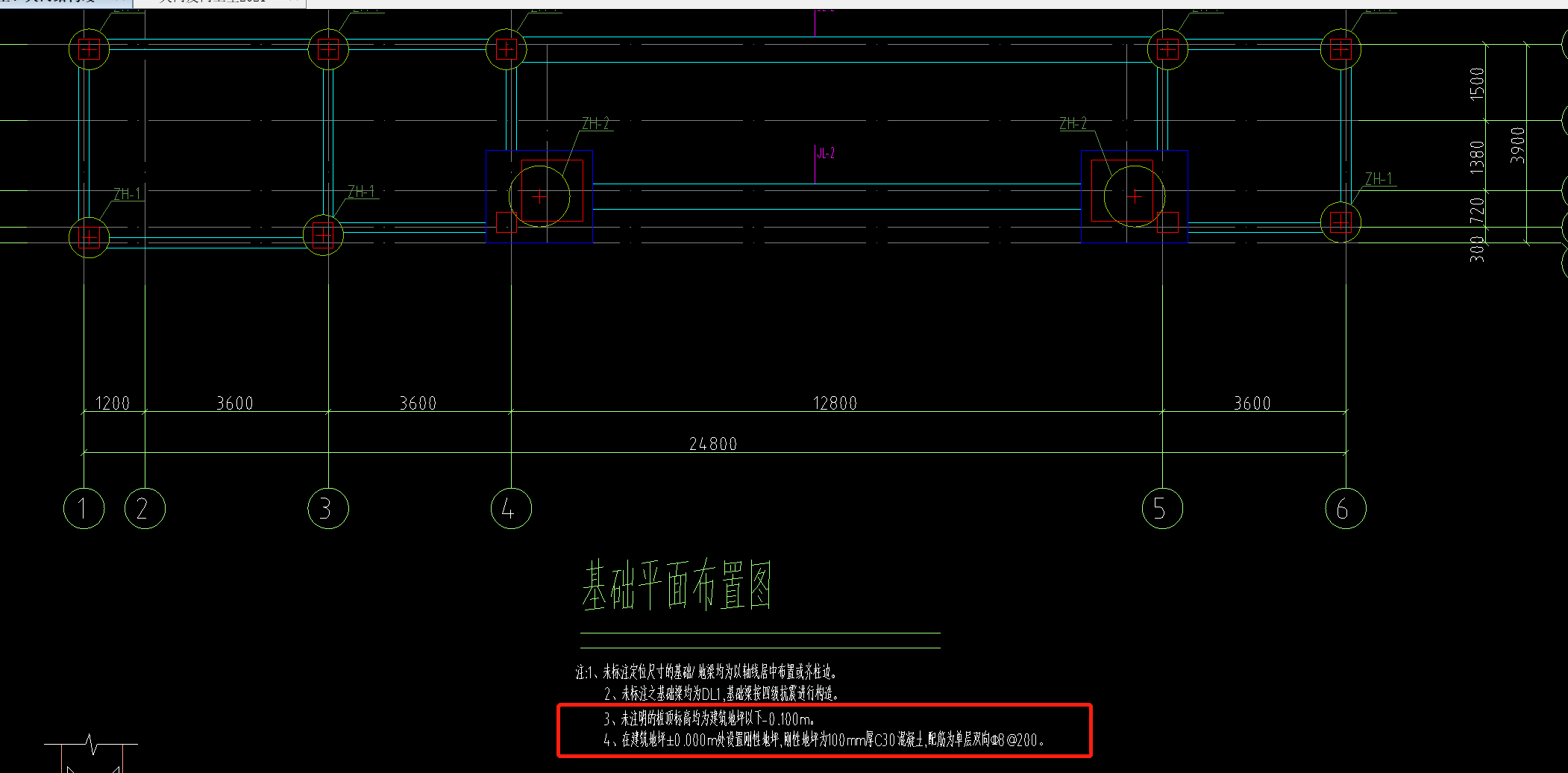Viewport: 1568px width, 773px height.
Task: Click the top pile symbol on axis 3
Action: click(x=328, y=49)
